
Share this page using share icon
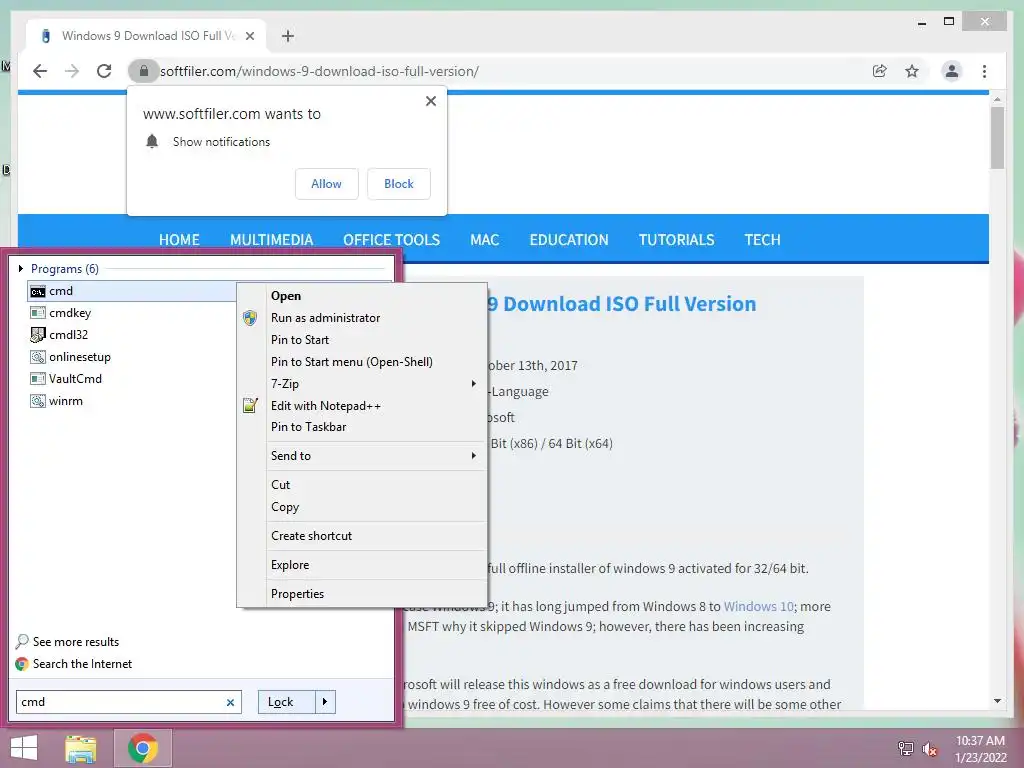click(880, 71)
